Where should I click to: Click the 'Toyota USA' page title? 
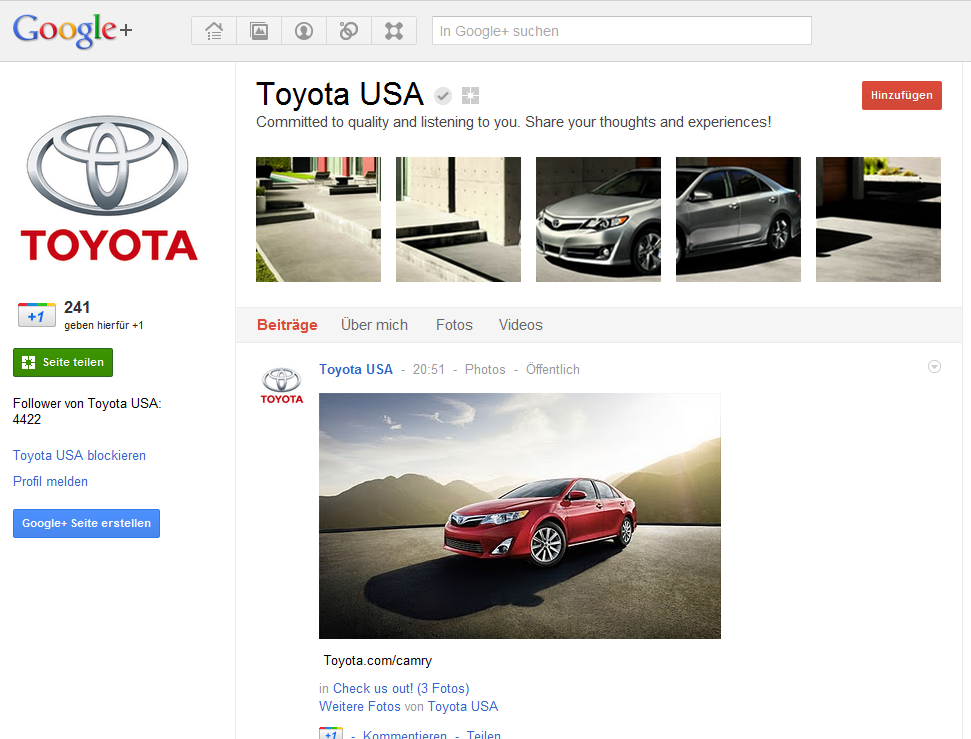340,94
